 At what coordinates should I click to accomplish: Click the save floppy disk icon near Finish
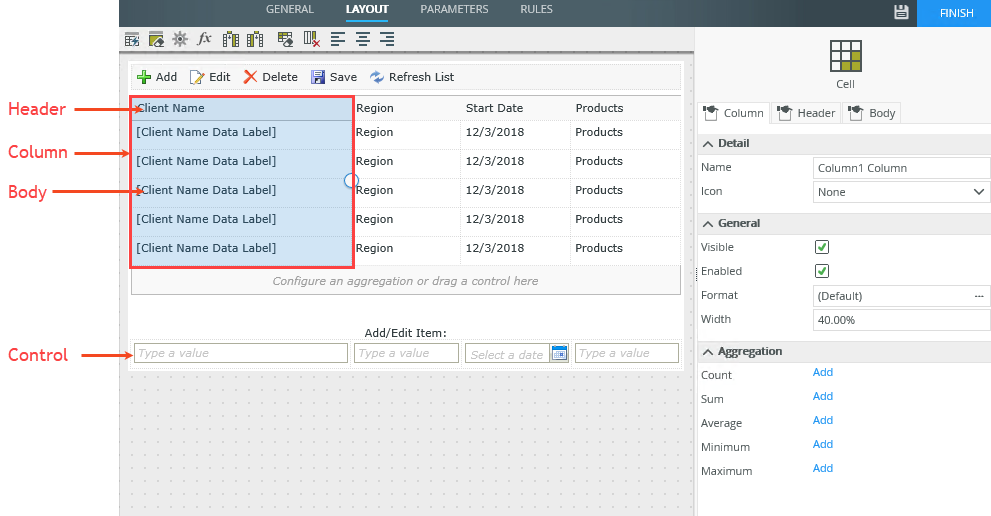900,11
